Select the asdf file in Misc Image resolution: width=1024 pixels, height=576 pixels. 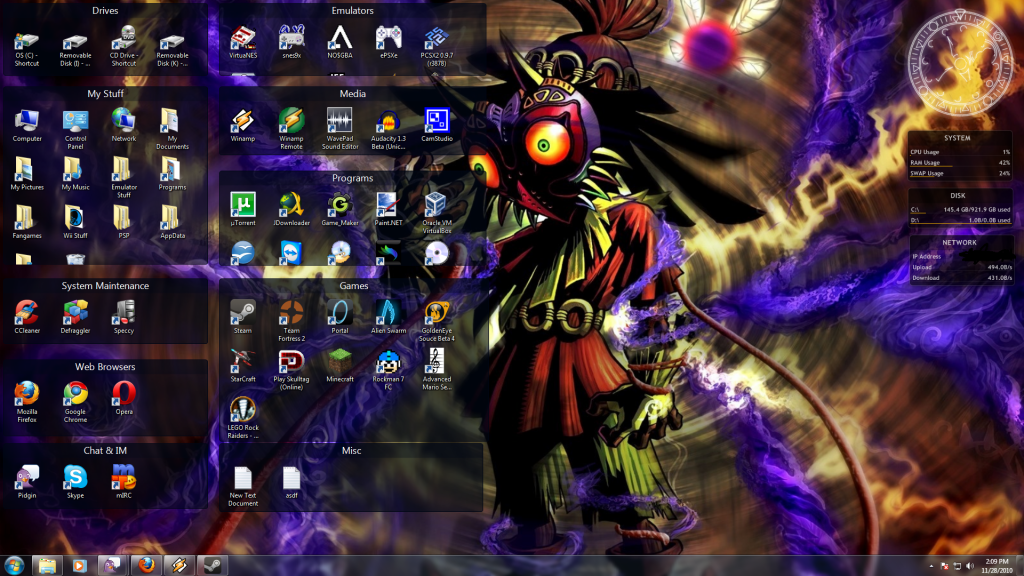pyautogui.click(x=291, y=483)
